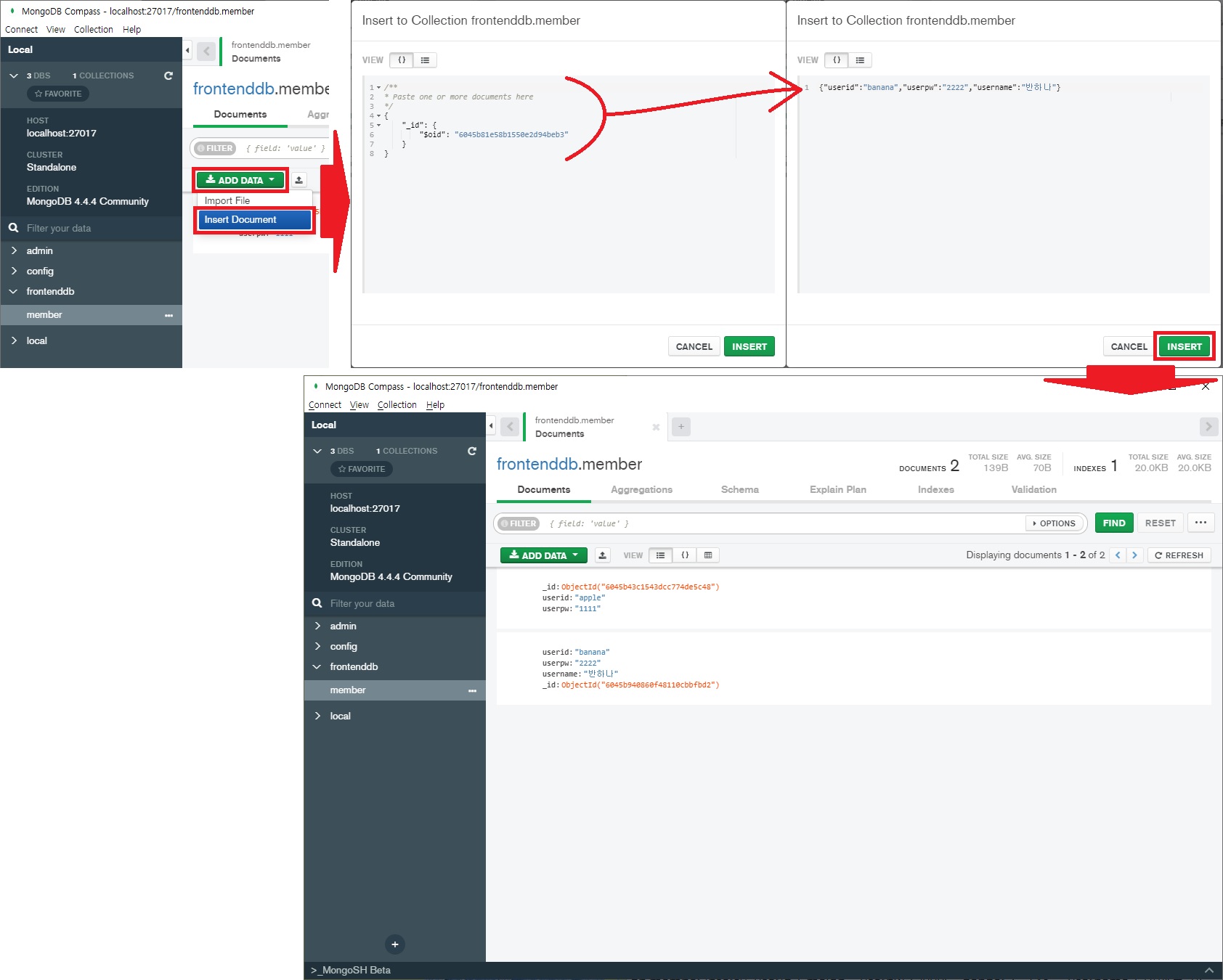The width and height of the screenshot is (1223, 980).
Task: Collapse the sidebar in top-left Compass window
Action: 187,50
